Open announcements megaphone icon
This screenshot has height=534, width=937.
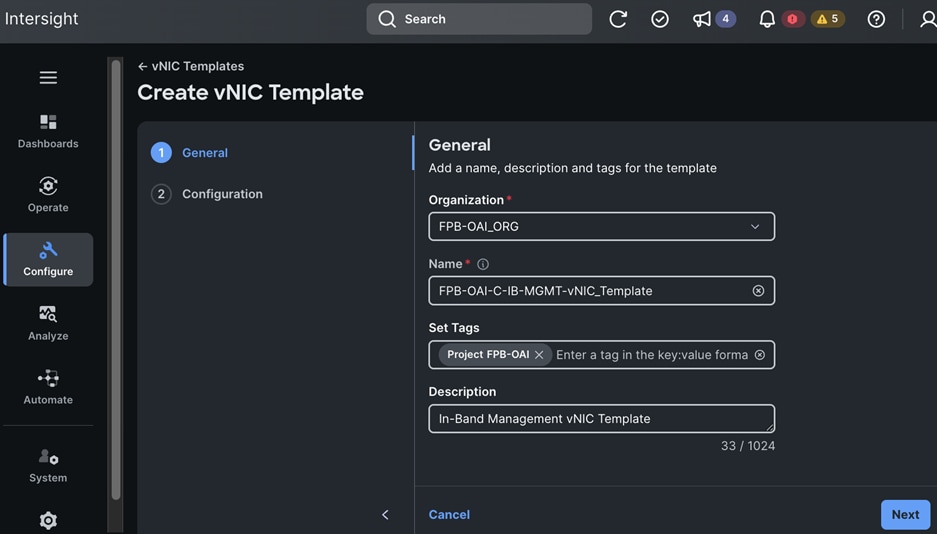(x=702, y=19)
